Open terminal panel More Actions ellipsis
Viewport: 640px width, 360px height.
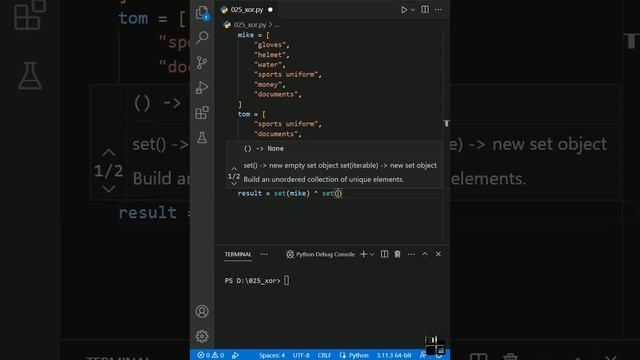click(411, 254)
